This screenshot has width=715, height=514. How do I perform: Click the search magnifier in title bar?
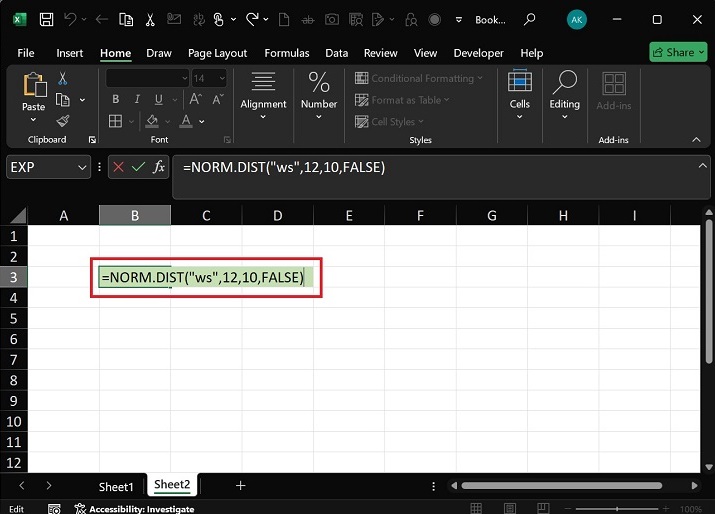[x=529, y=19]
